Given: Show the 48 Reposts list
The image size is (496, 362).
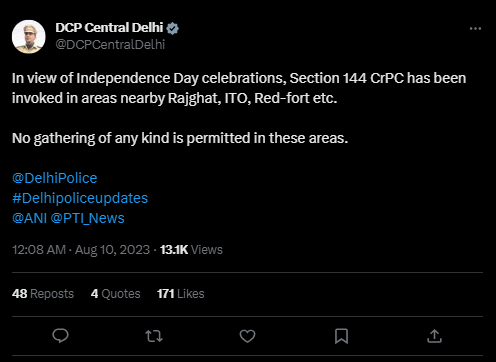Looking at the screenshot, I should (x=43, y=294).
